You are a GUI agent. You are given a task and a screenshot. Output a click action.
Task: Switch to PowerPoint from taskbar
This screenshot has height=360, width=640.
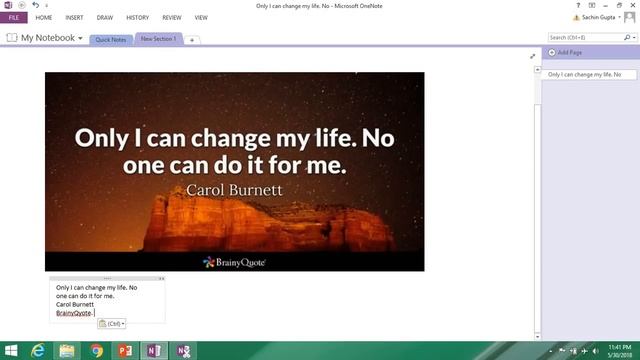coord(125,351)
